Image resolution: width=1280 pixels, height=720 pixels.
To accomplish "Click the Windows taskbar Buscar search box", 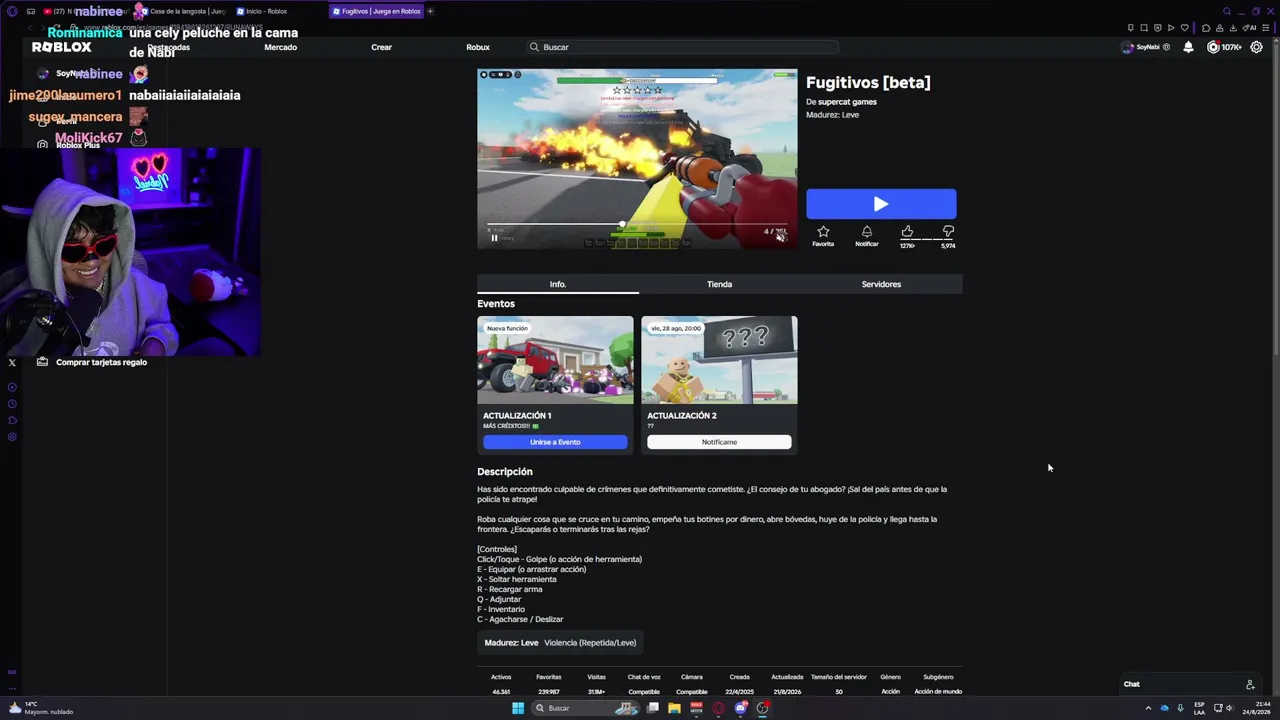I will [x=587, y=708].
